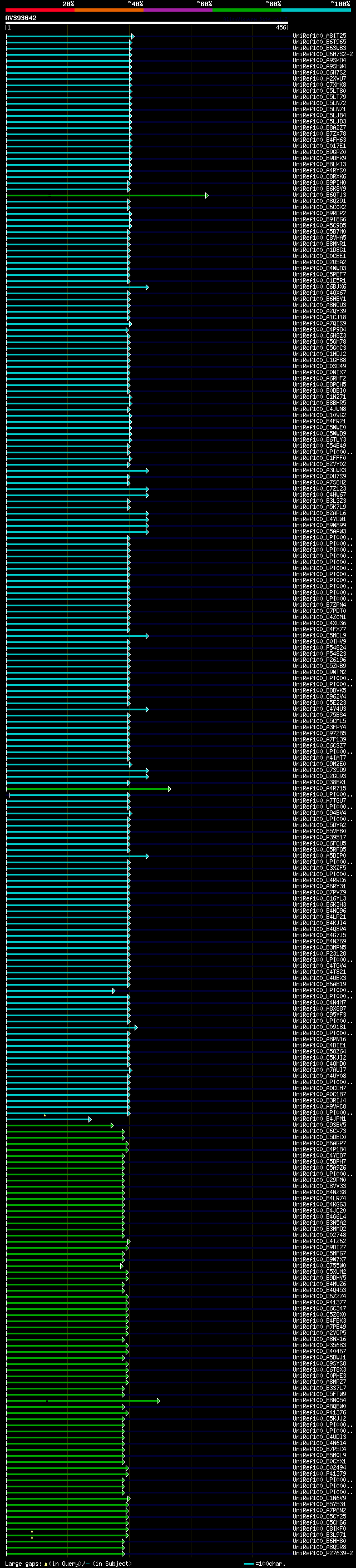Open hit UniRef100_B6K8Y9
Viewport: 356px width, 1568px height.
pyautogui.click(x=319, y=189)
